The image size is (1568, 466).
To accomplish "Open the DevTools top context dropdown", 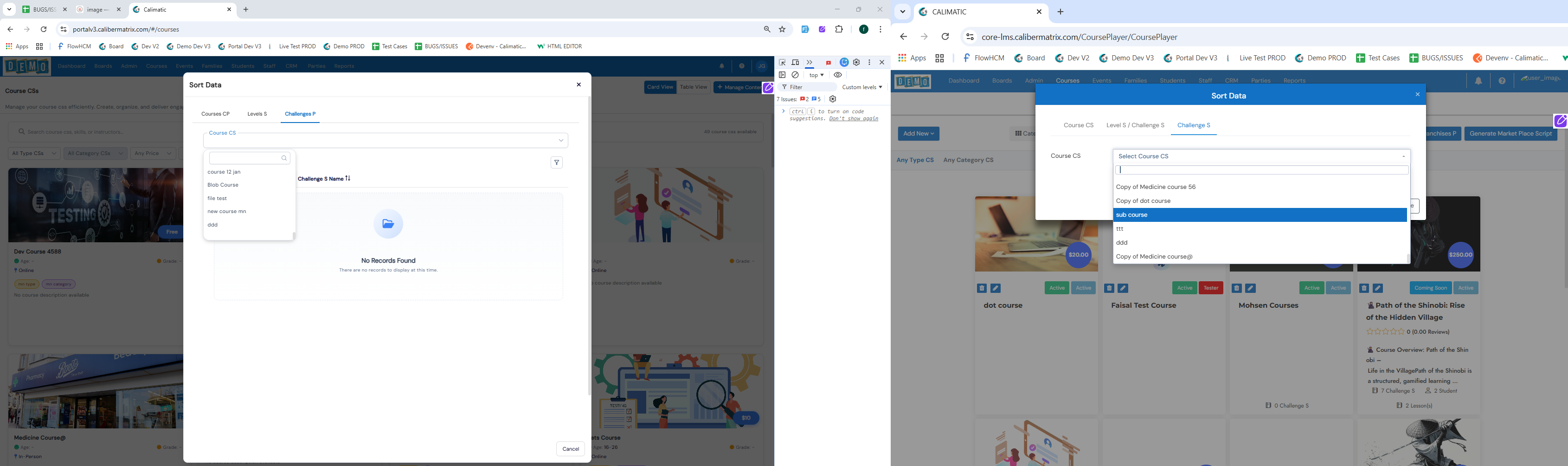I will point(816,75).
